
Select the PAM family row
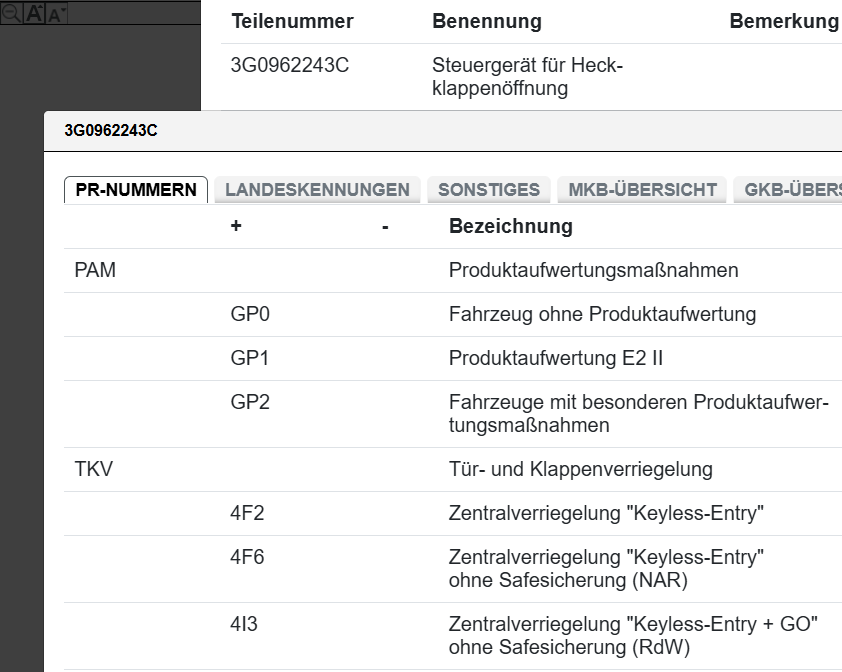point(96,270)
